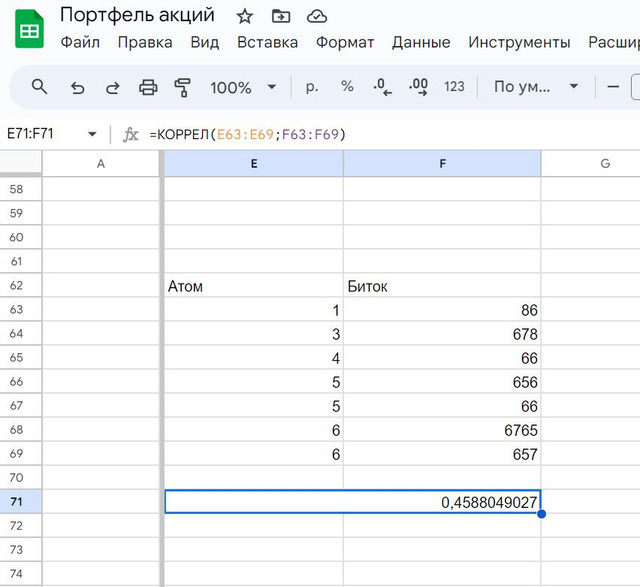Click cell containing 86
This screenshot has width=640, height=587.
pos(442,309)
